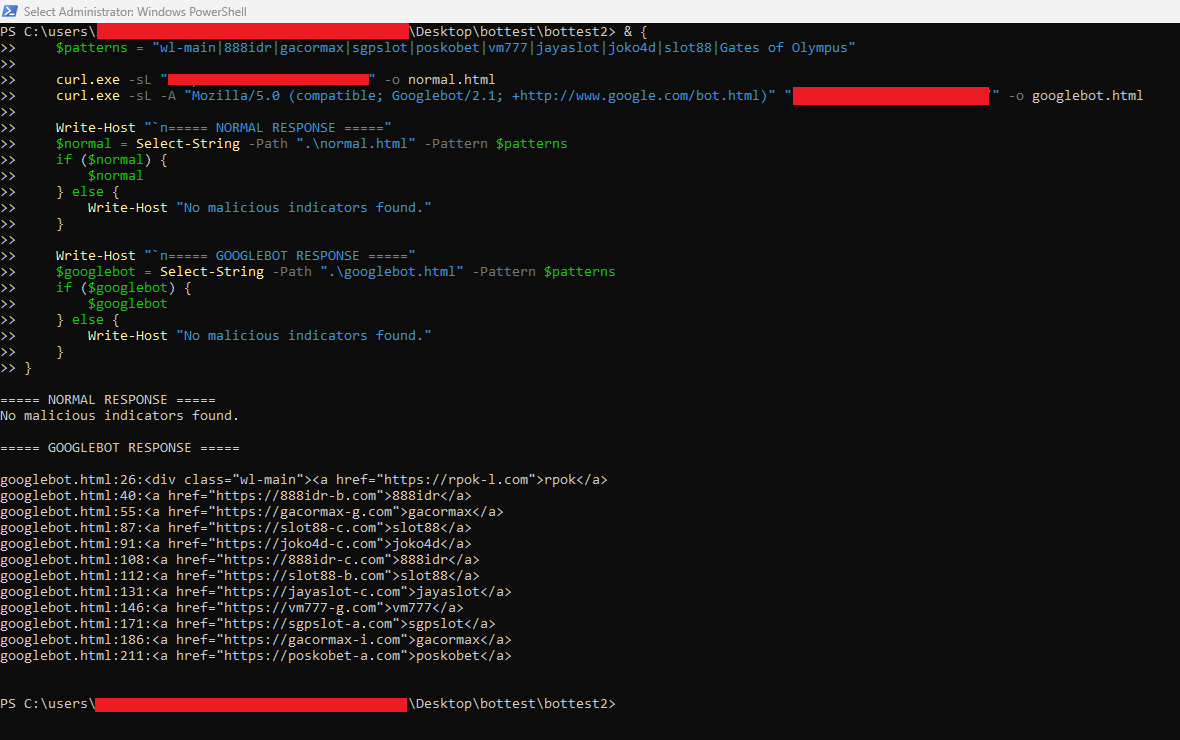Viewport: 1180px width, 740px height.
Task: Click output line googlebot.html:26 with rpok link
Action: [304, 480]
